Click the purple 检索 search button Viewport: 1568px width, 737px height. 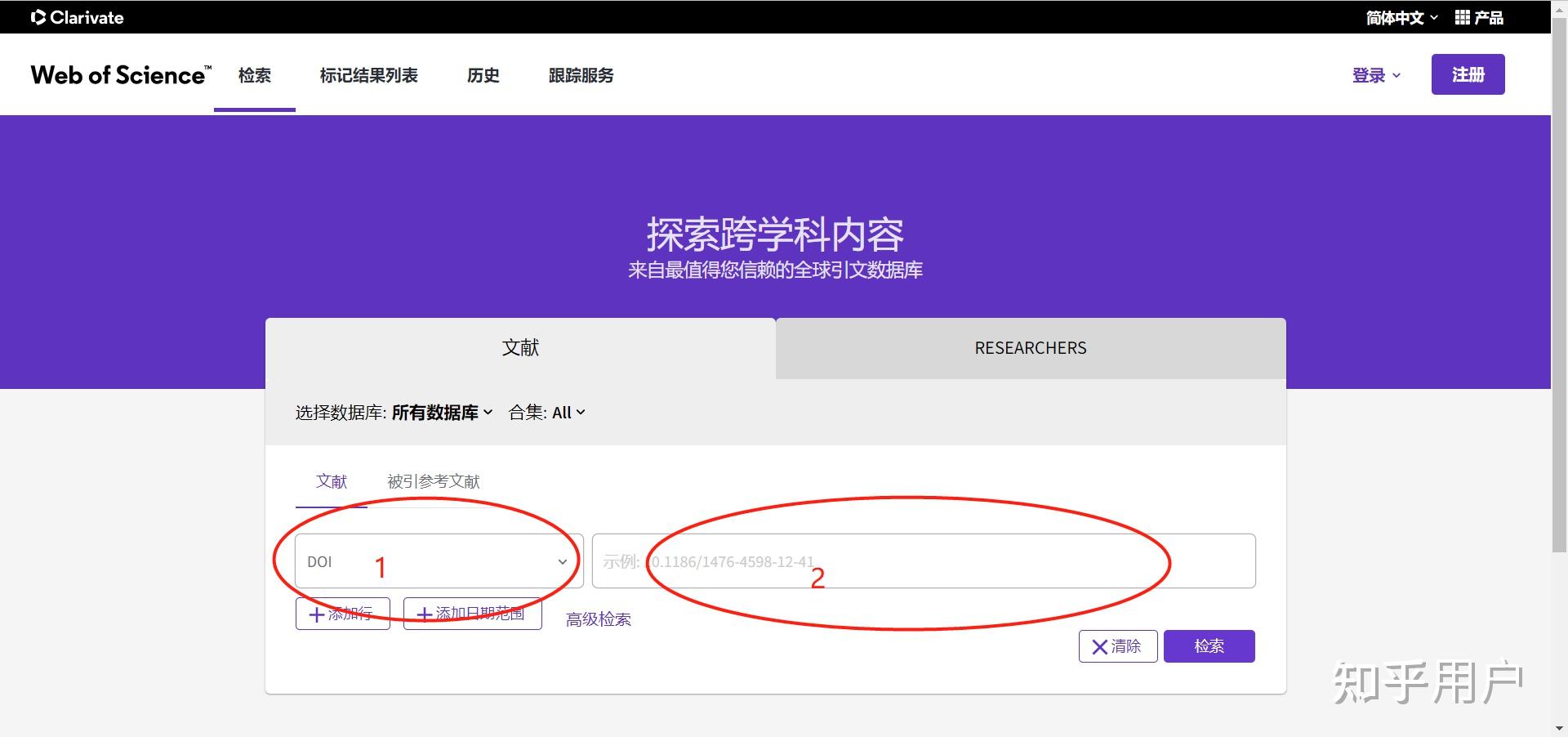click(1209, 646)
